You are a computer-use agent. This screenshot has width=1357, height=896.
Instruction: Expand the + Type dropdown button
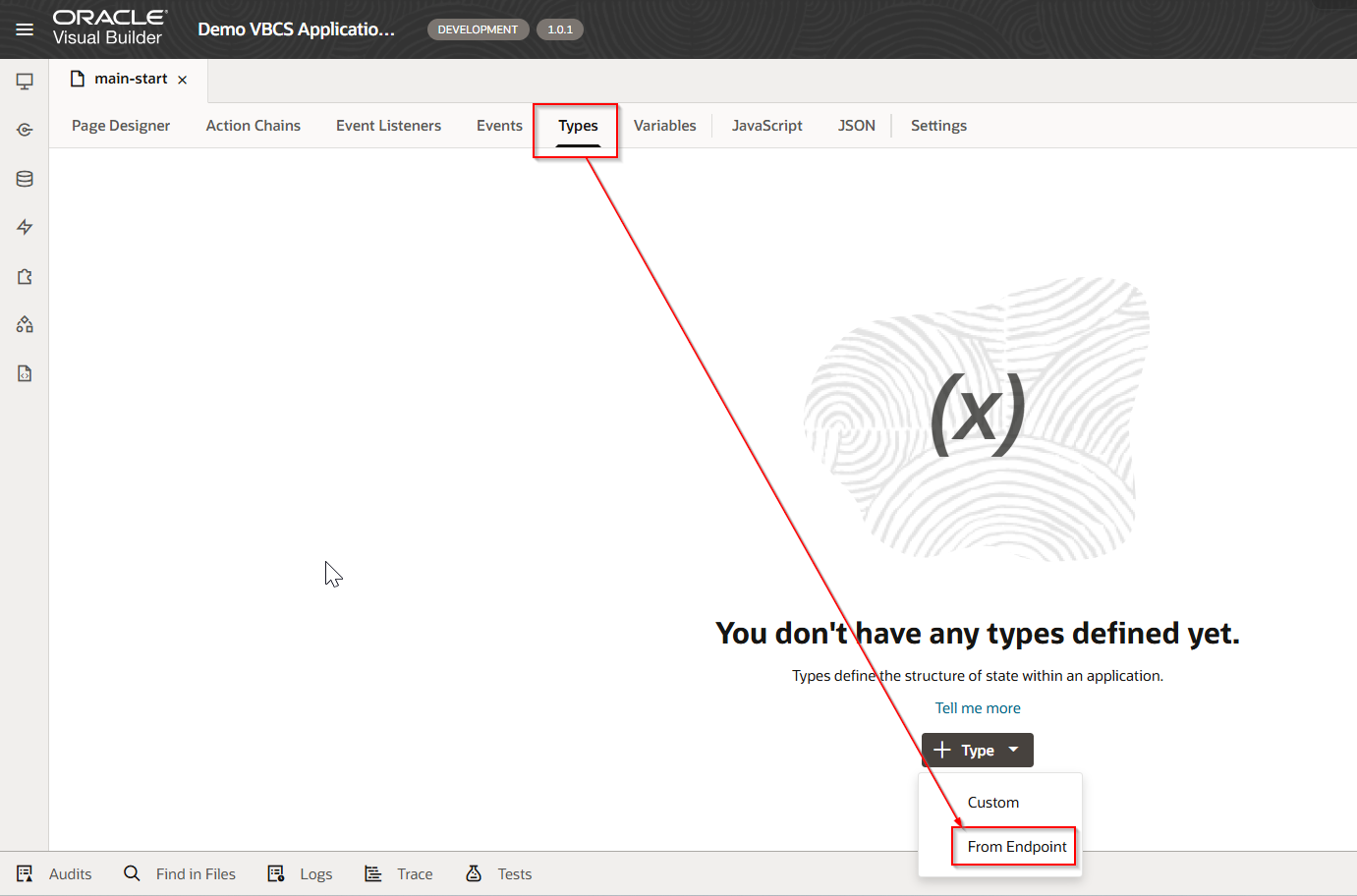(977, 751)
